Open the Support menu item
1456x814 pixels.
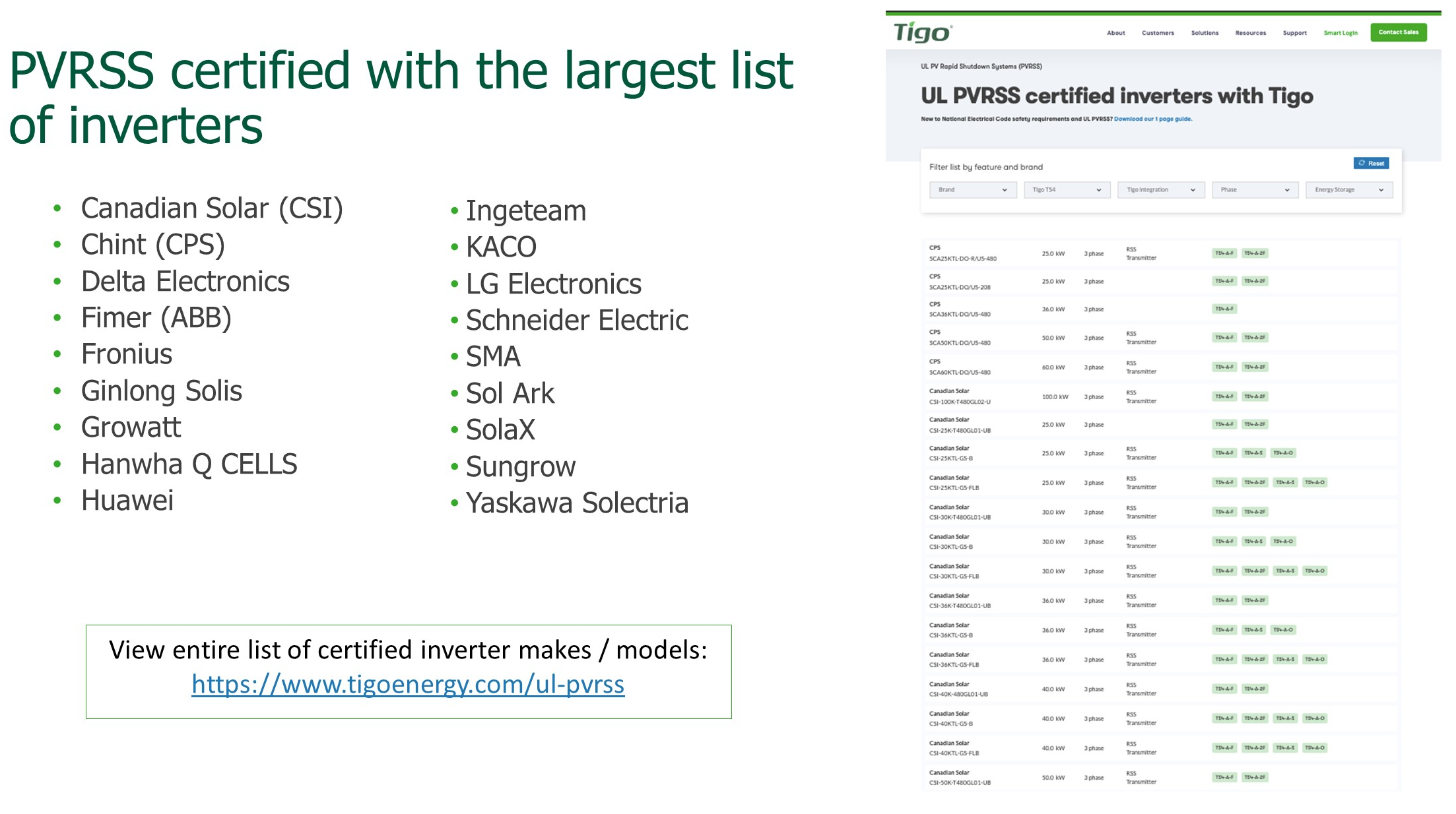tap(1294, 33)
